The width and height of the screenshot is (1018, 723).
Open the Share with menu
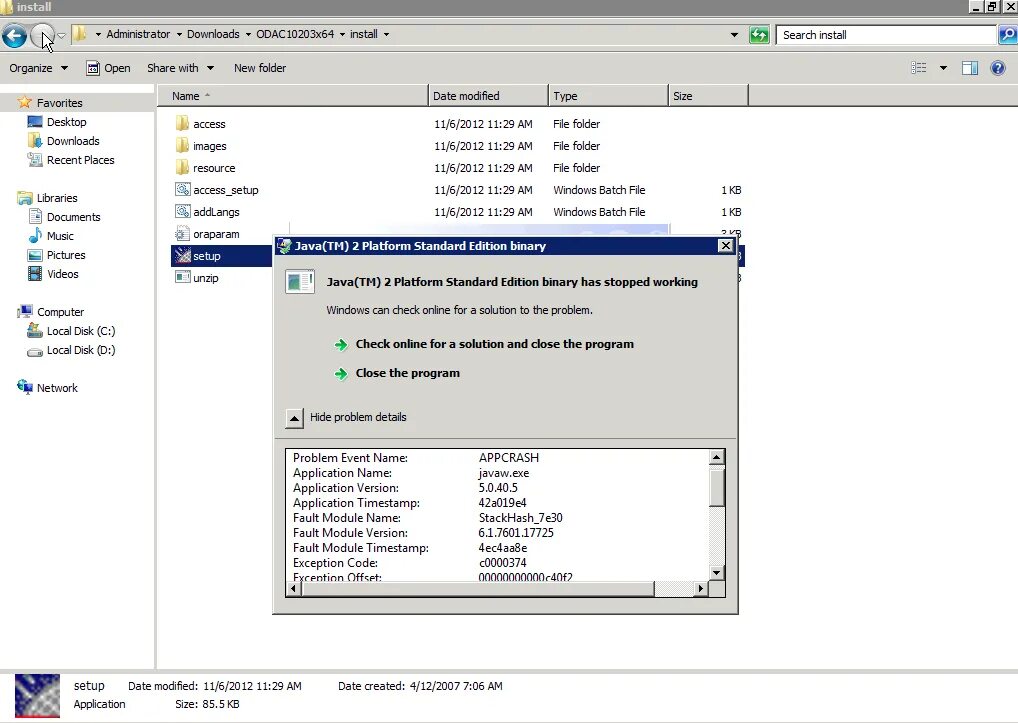(x=180, y=68)
